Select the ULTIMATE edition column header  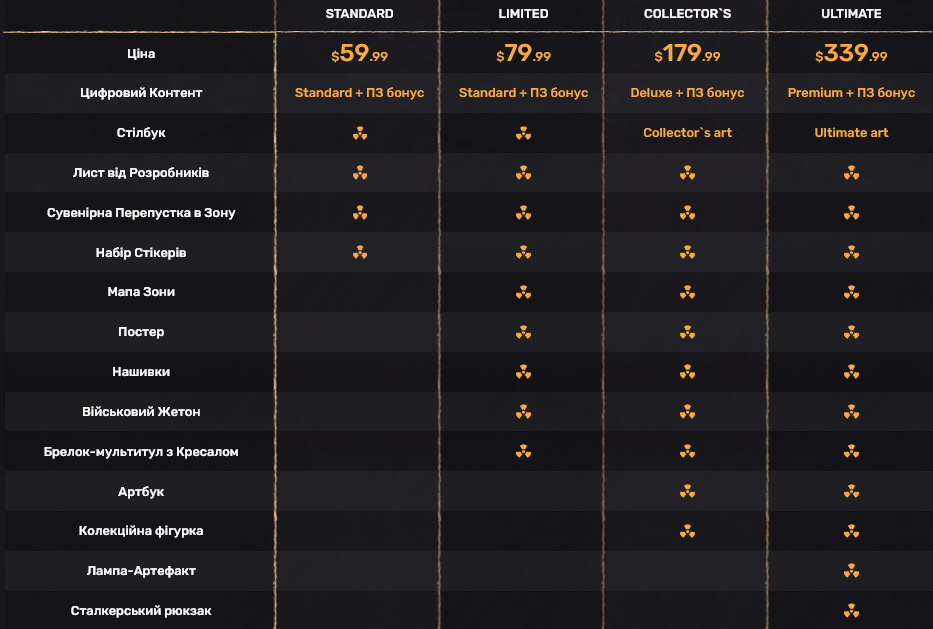[851, 14]
